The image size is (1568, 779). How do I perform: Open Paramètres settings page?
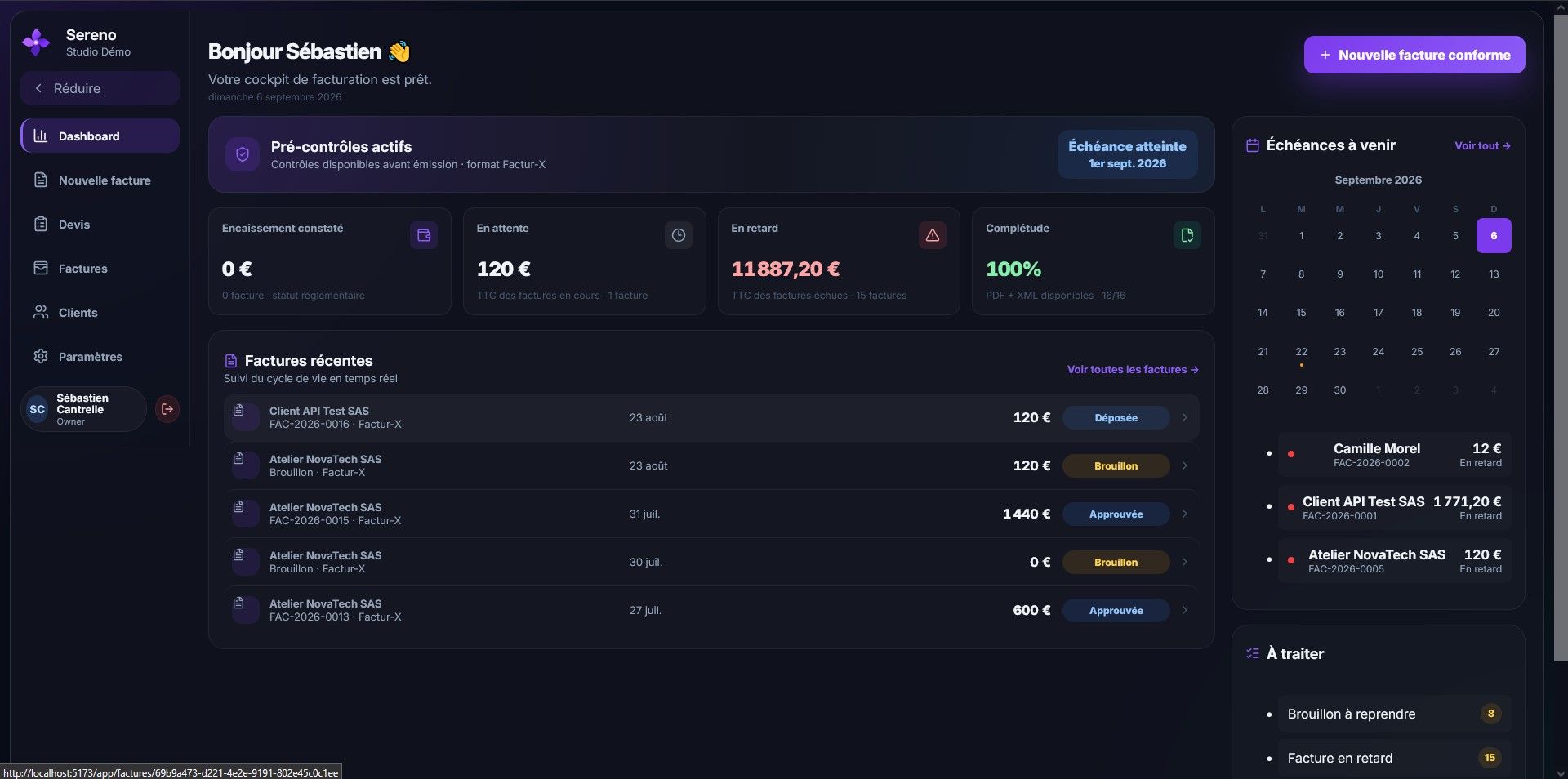(100, 357)
